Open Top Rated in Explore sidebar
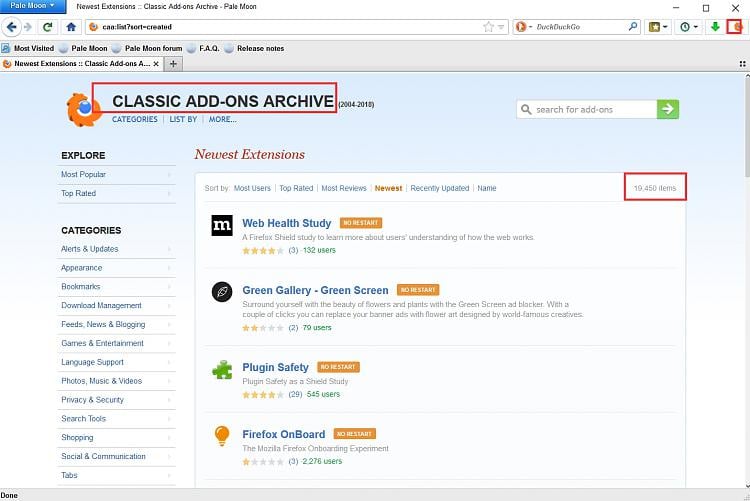Screen dimensions: 750x501 (116, 193)
